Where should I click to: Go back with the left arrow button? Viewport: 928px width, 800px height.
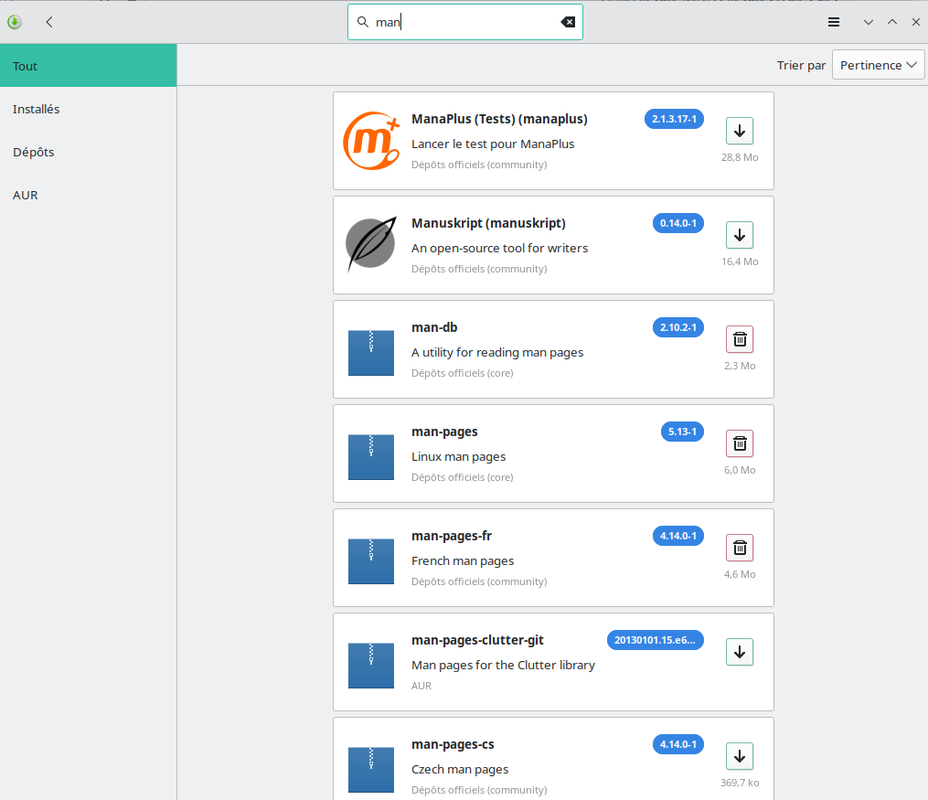point(49,22)
